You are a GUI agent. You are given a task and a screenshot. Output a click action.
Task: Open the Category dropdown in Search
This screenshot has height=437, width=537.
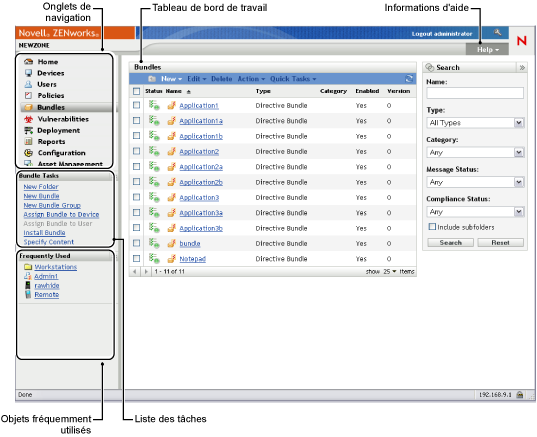475,152
